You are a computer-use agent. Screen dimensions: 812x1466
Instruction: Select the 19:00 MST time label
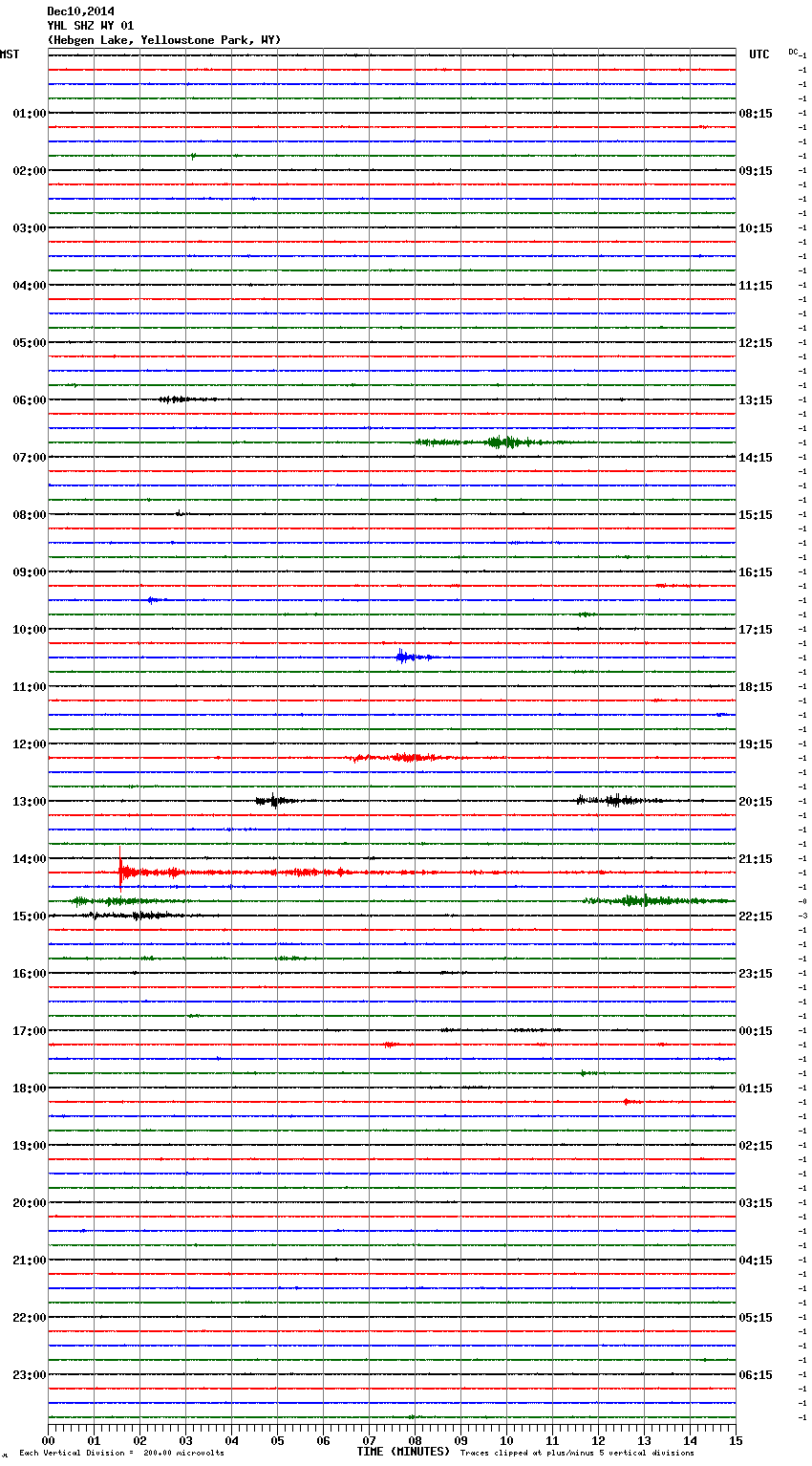[30, 1146]
